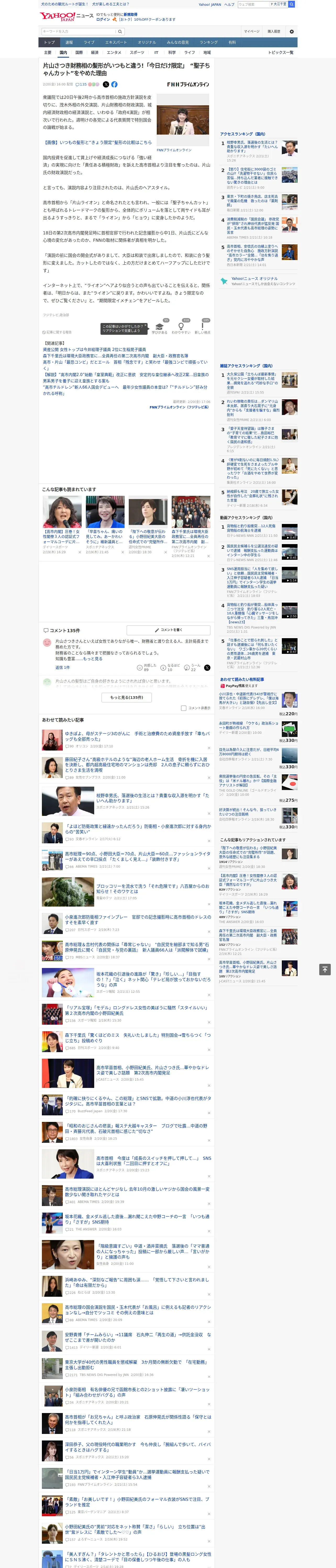Open the article ブロッコリーを流水で洗う
This screenshot has width=336, height=1568.
(153, 889)
